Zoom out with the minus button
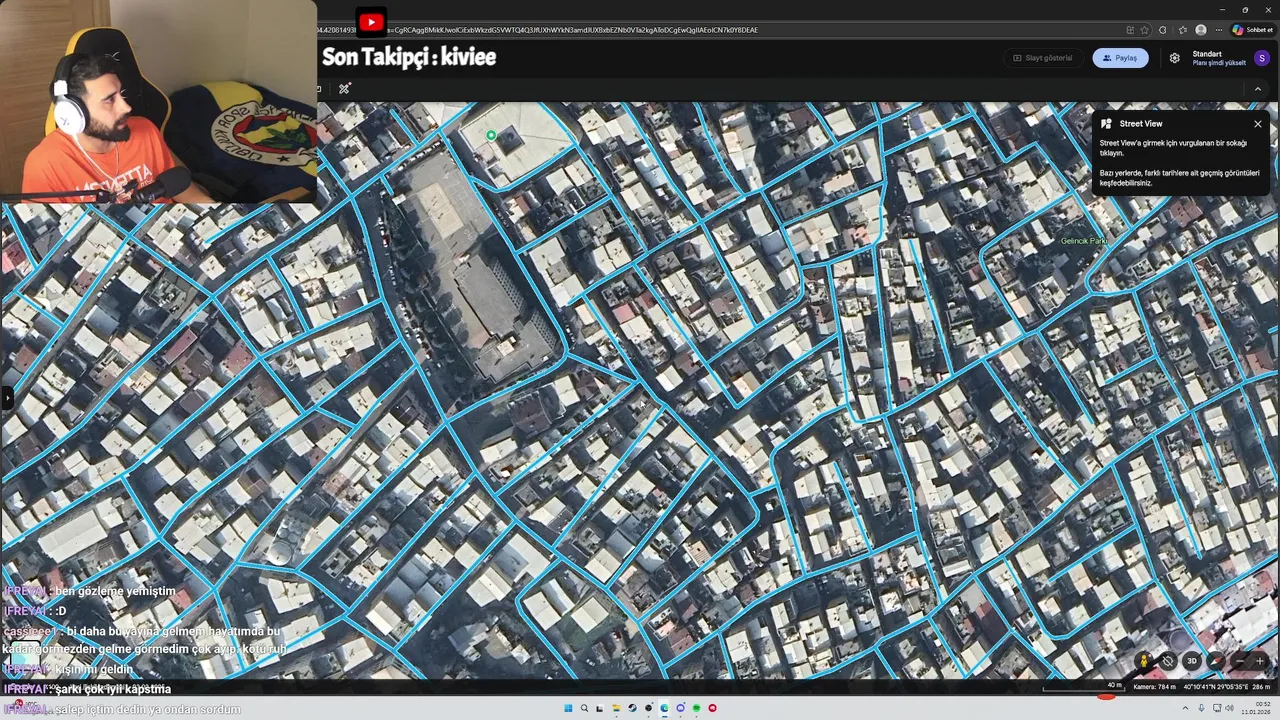This screenshot has height=720, width=1280. (1240, 661)
